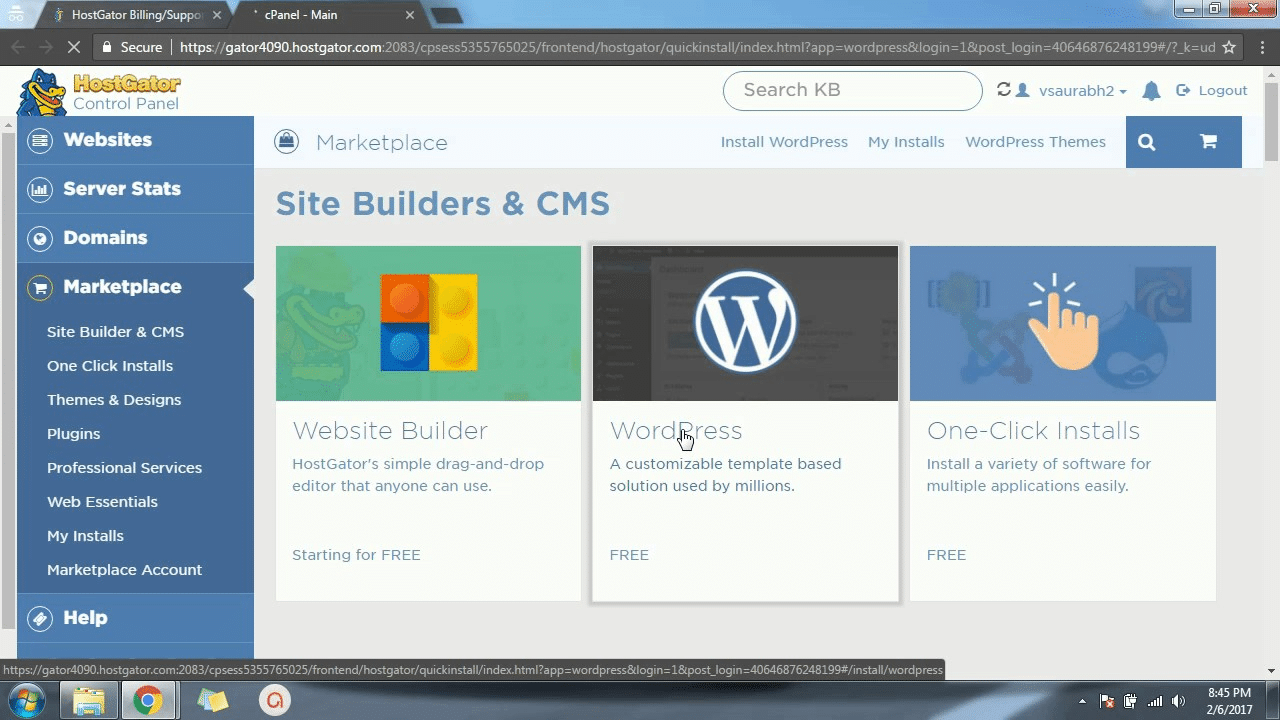Viewport: 1280px width, 720px height.
Task: Click the Logout arrow icon
Action: [x=1183, y=90]
